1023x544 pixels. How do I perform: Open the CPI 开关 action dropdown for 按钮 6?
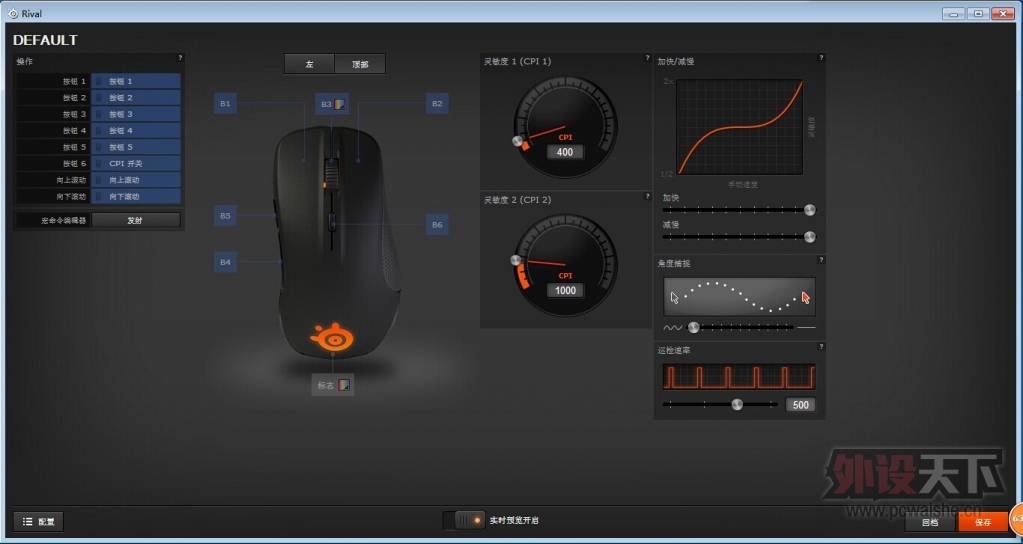pyautogui.click(x=136, y=163)
